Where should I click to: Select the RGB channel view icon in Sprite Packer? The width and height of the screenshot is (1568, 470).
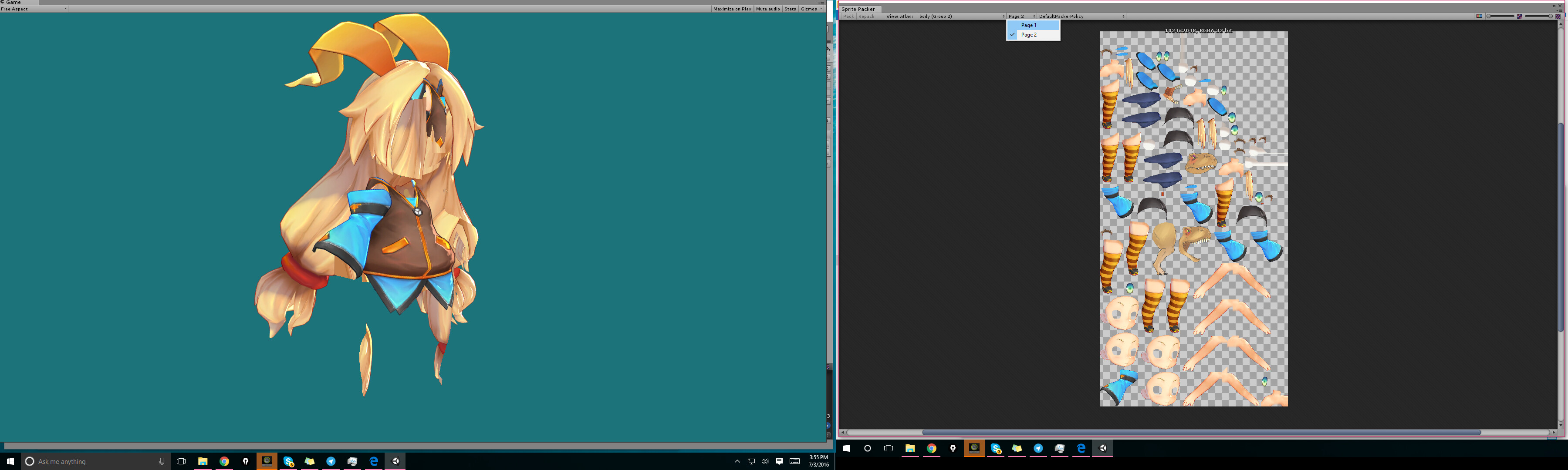pyautogui.click(x=1479, y=17)
